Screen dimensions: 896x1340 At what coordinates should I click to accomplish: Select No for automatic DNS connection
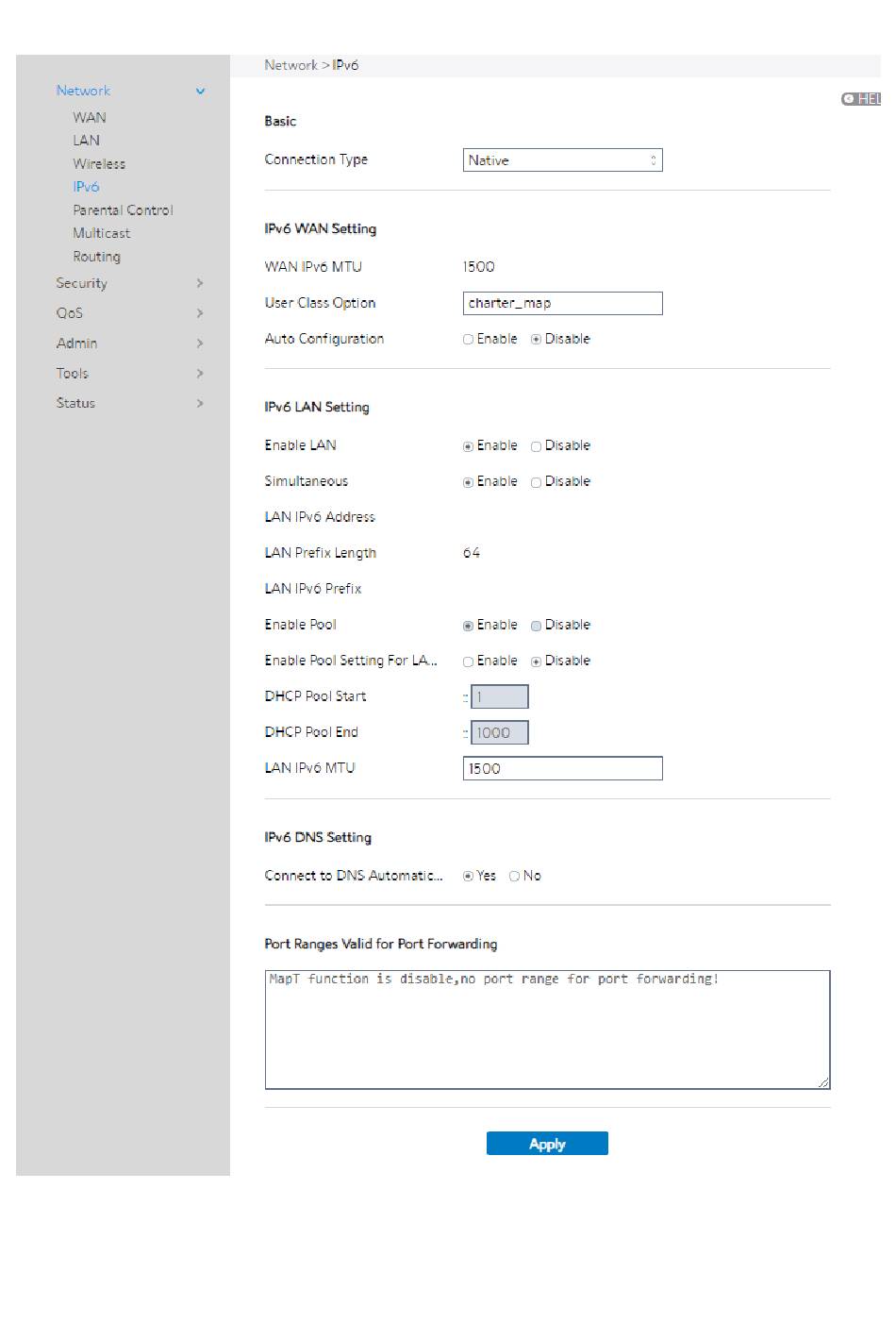(x=514, y=877)
